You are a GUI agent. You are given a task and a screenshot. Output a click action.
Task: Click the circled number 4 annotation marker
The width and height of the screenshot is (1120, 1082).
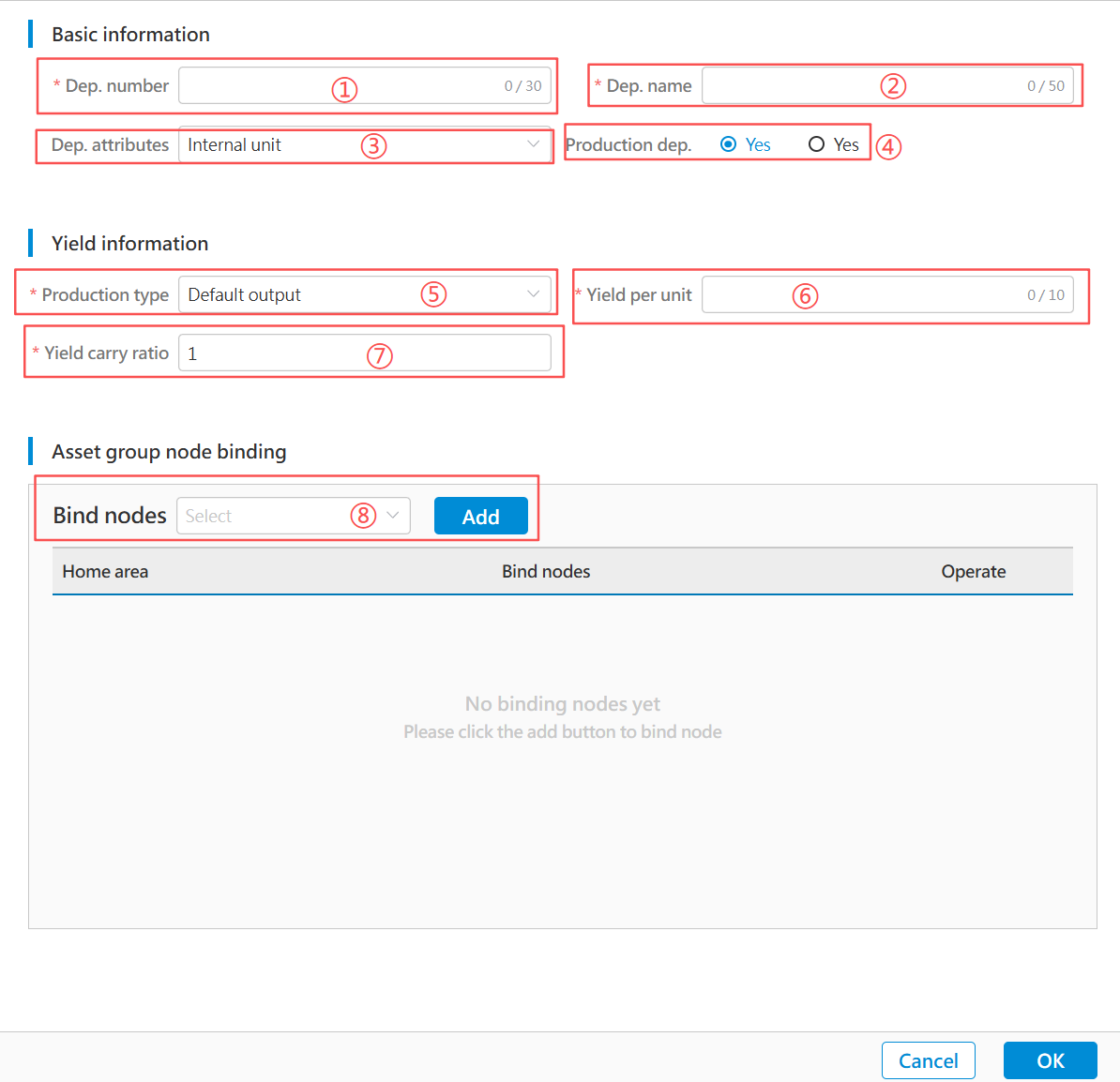[x=888, y=147]
